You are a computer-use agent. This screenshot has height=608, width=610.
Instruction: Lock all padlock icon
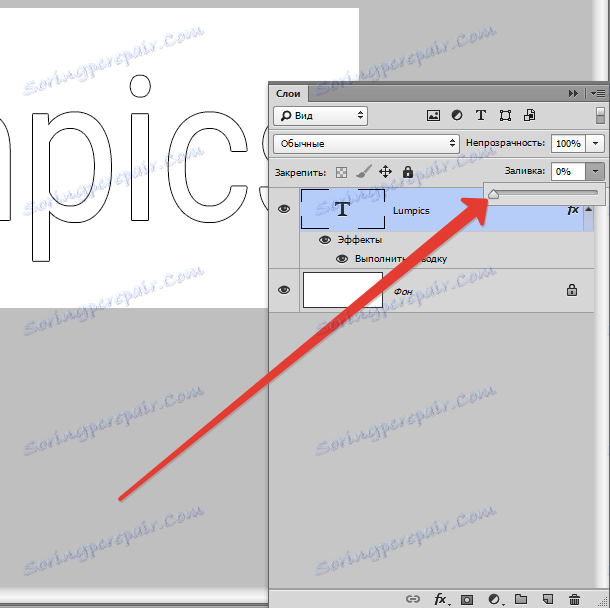coord(407,172)
